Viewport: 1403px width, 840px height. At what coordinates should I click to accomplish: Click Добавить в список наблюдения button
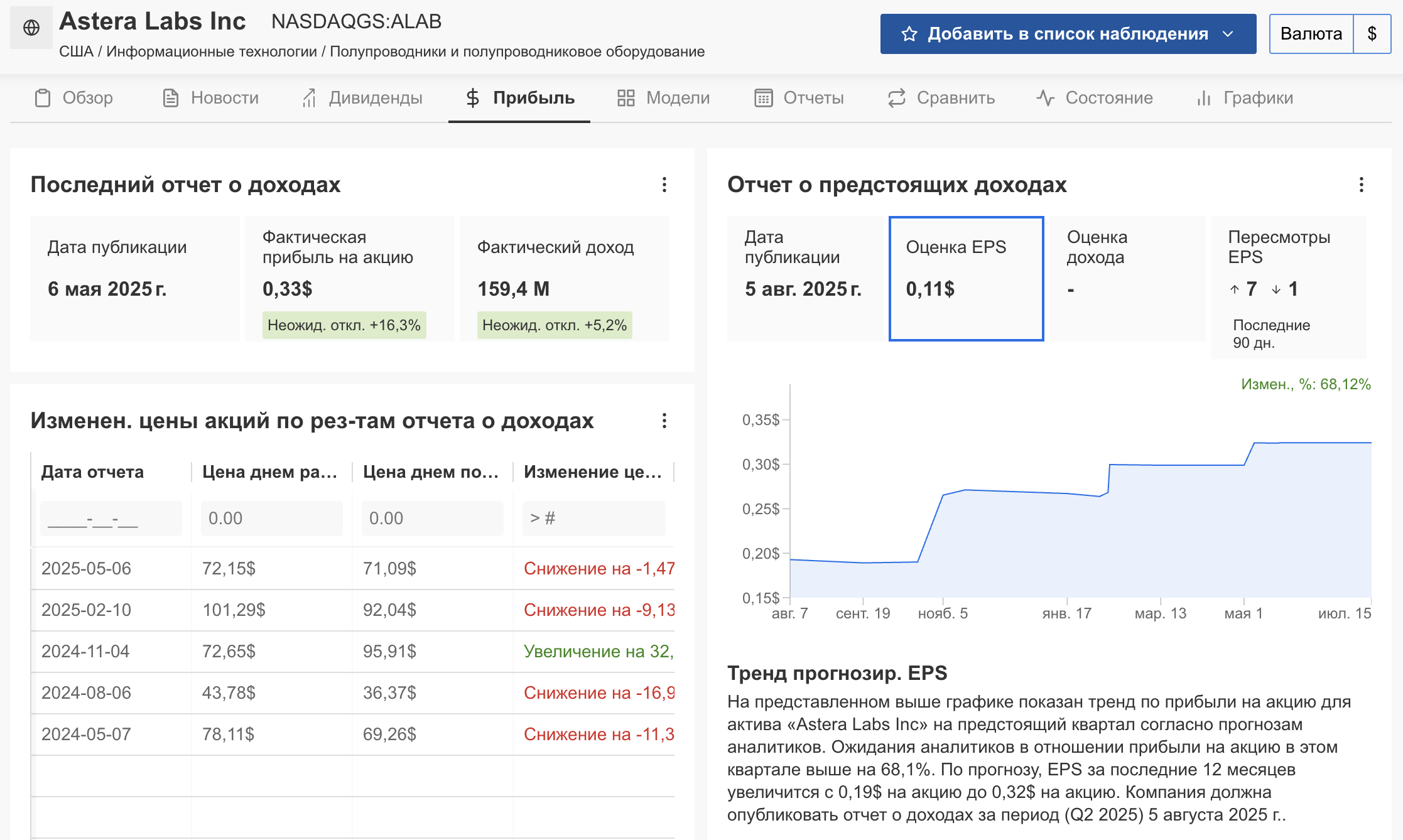[1068, 34]
